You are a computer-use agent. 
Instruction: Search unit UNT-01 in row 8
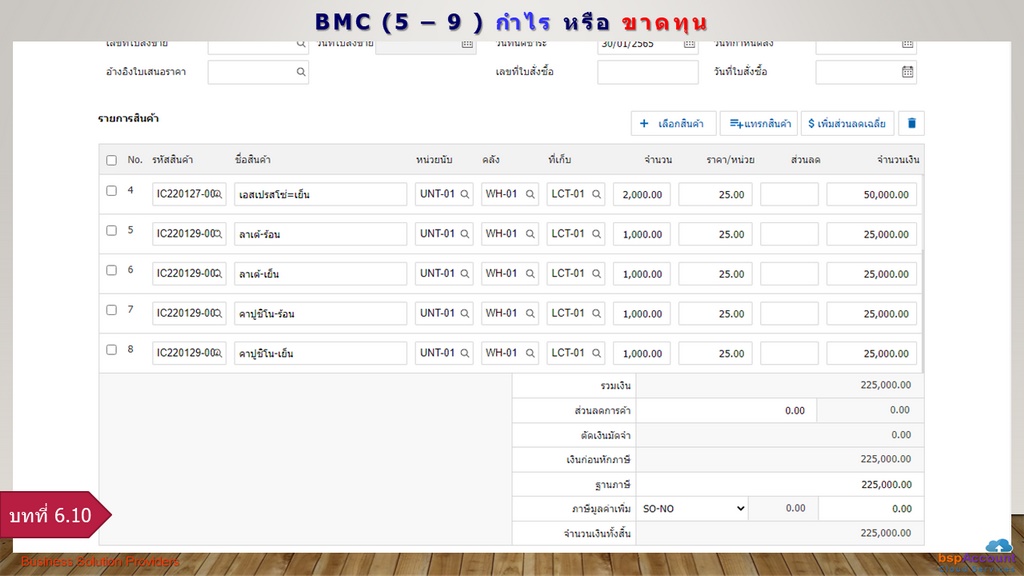click(x=464, y=353)
